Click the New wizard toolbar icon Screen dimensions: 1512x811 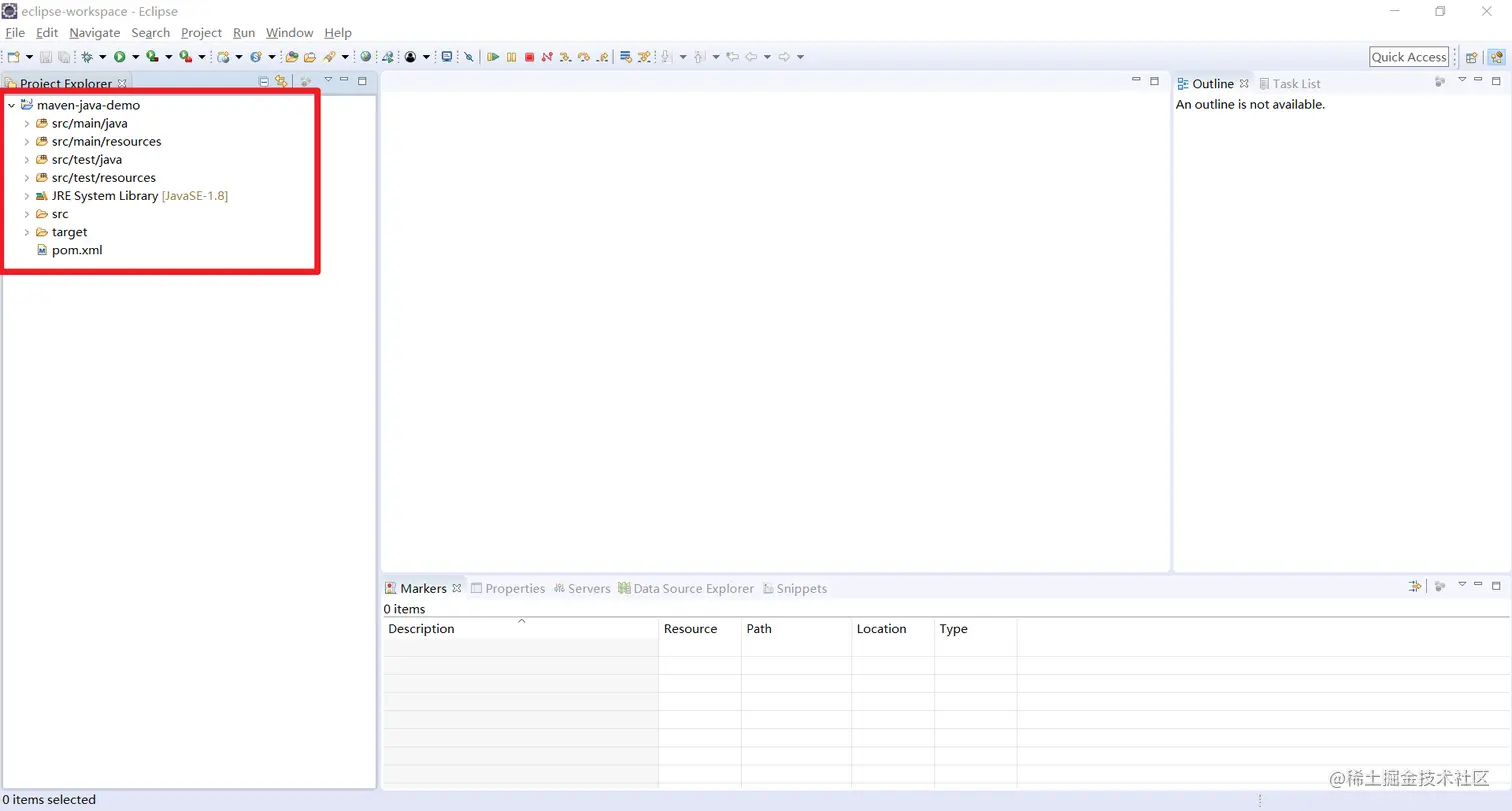pyautogui.click(x=14, y=57)
